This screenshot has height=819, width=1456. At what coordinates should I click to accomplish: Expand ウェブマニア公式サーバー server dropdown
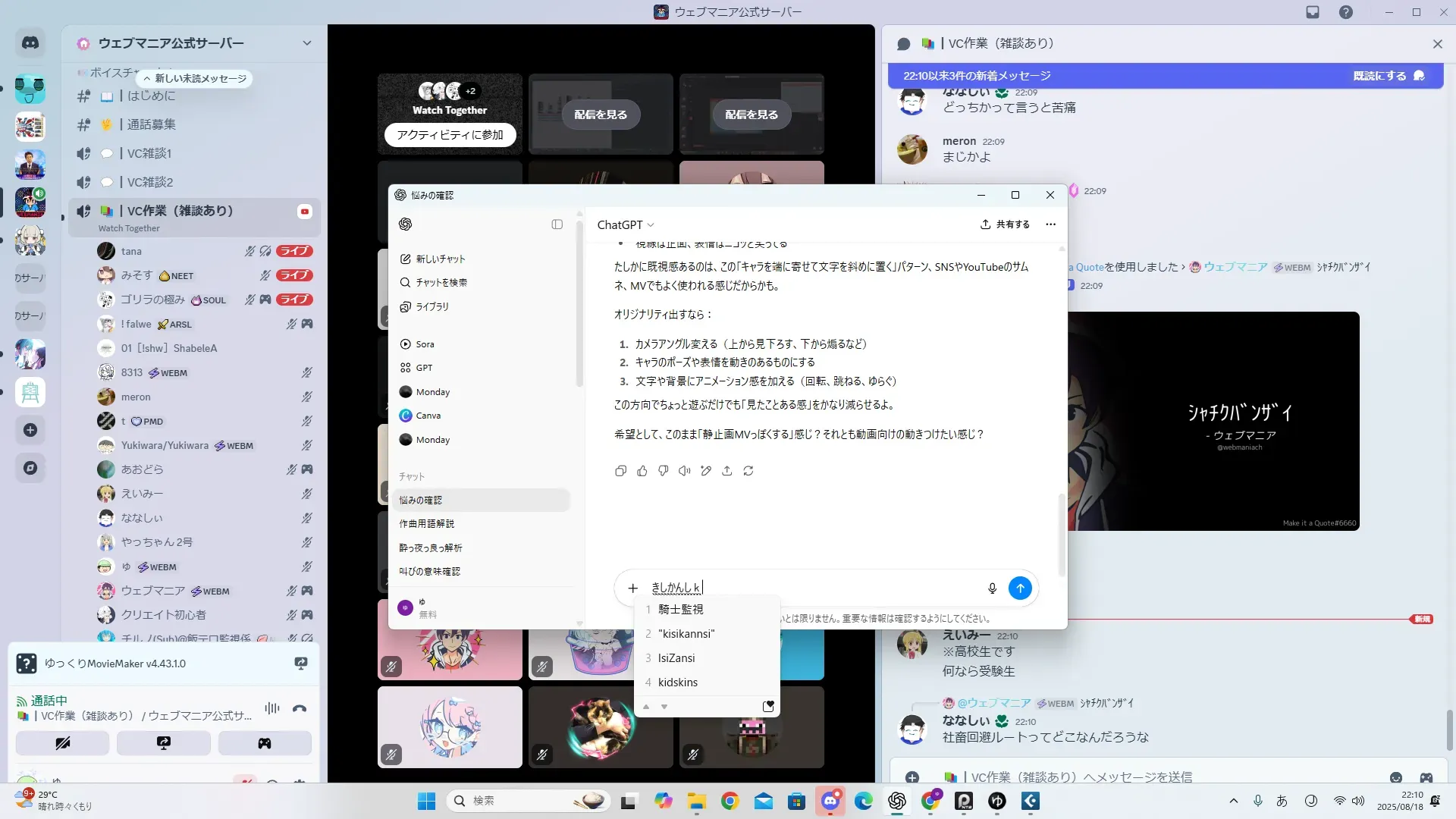tap(306, 43)
